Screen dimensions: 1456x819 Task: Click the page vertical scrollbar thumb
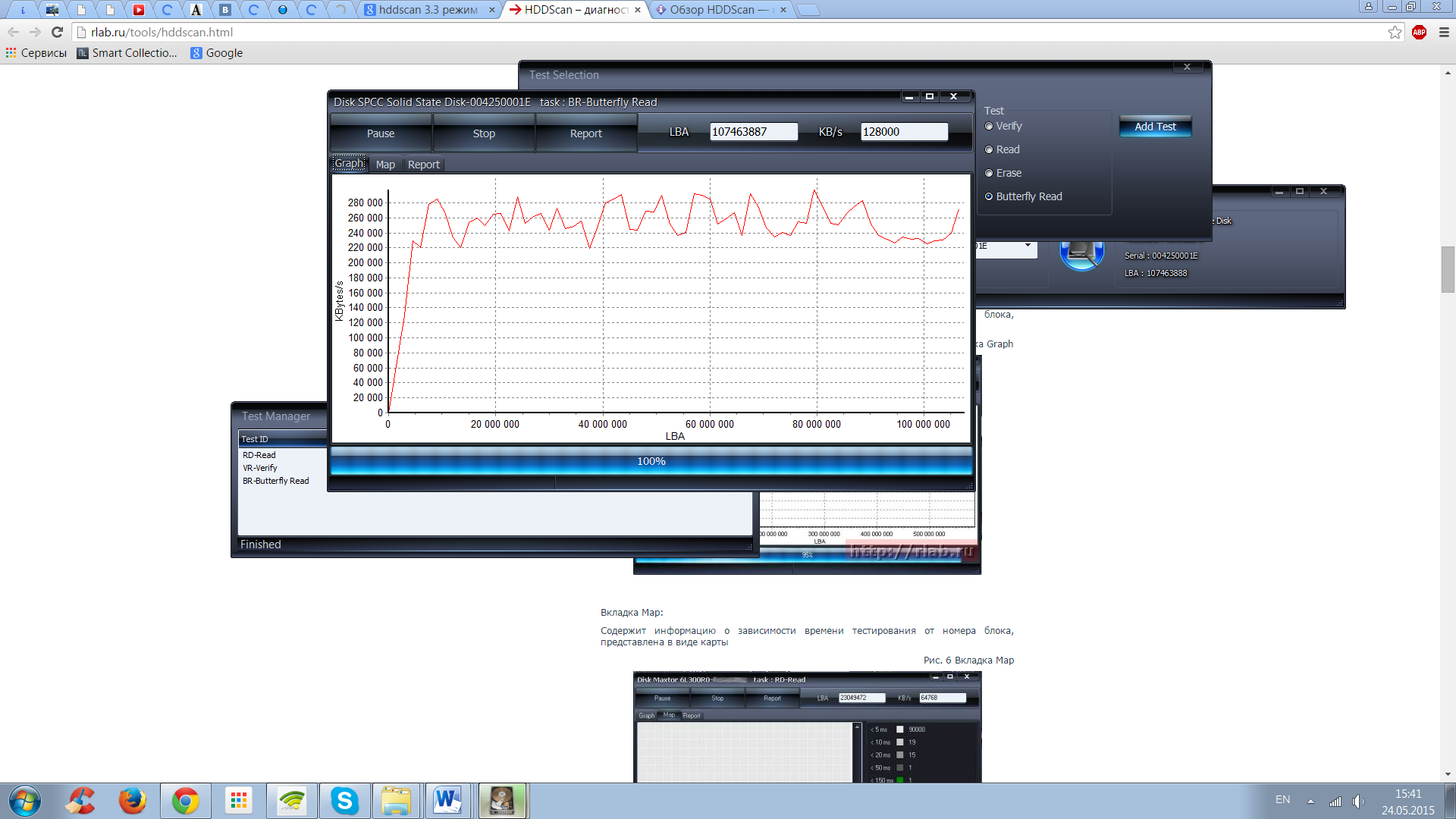click(1448, 269)
